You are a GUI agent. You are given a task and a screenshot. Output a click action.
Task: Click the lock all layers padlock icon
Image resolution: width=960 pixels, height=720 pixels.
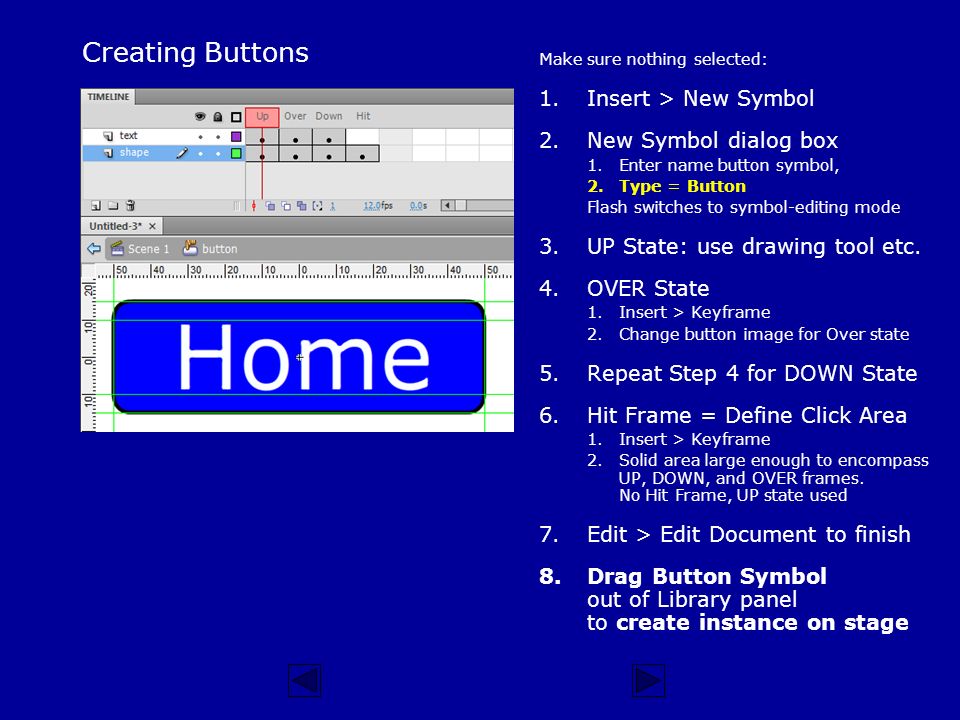coord(217,116)
